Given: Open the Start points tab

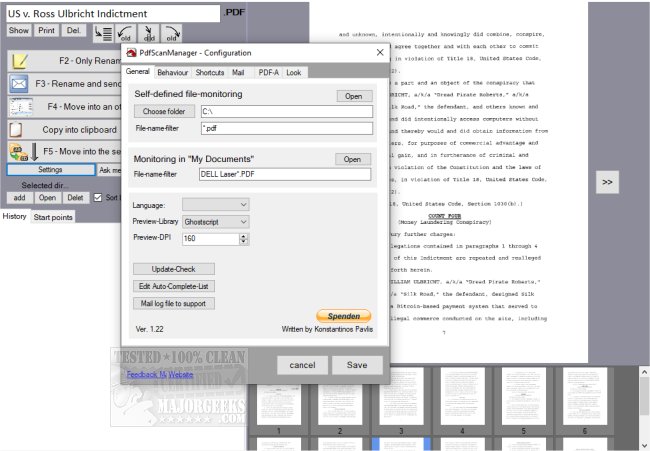Looking at the screenshot, I should 53,217.
